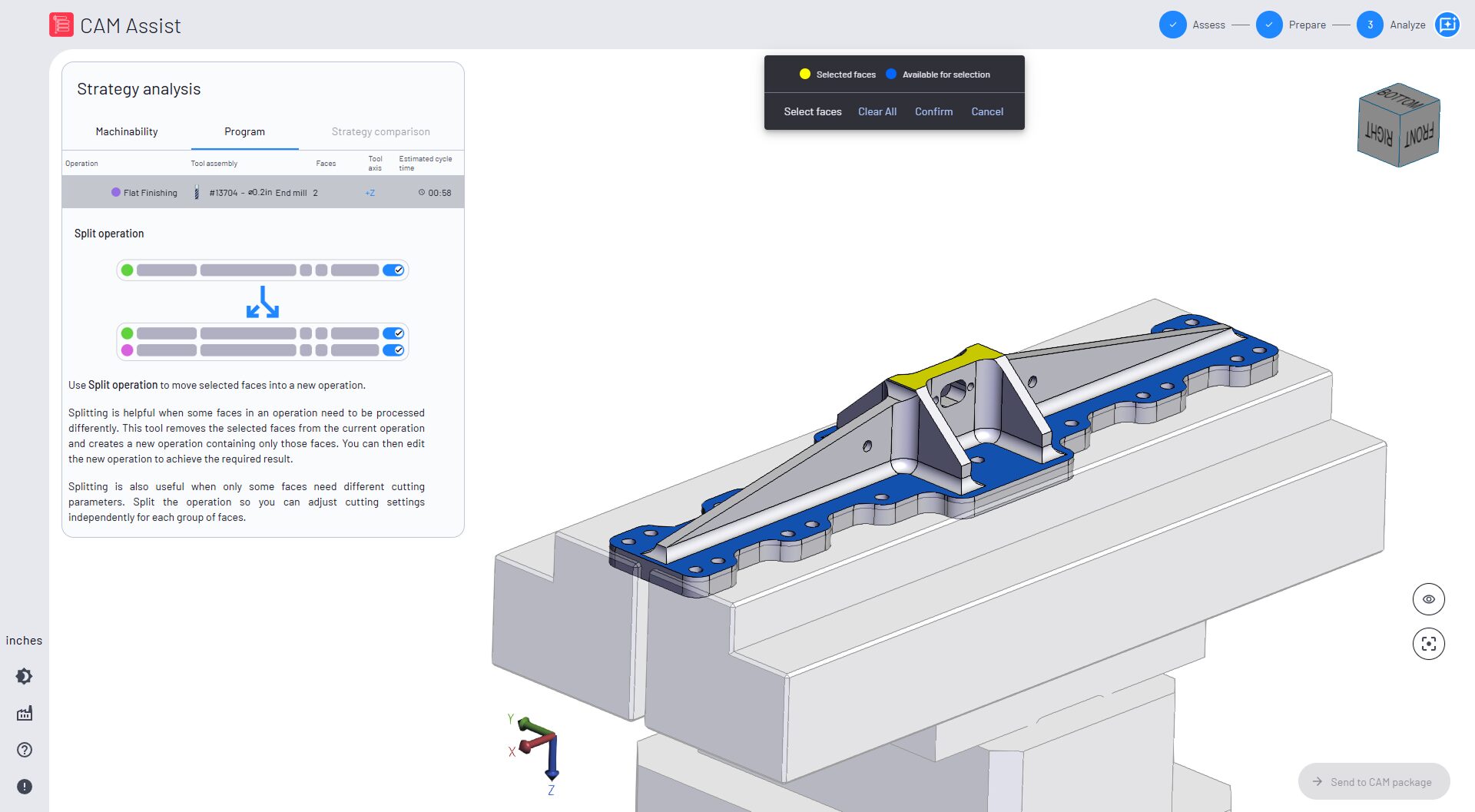Confirm the face selection
Viewport: 1475px width, 812px height.
click(x=933, y=111)
